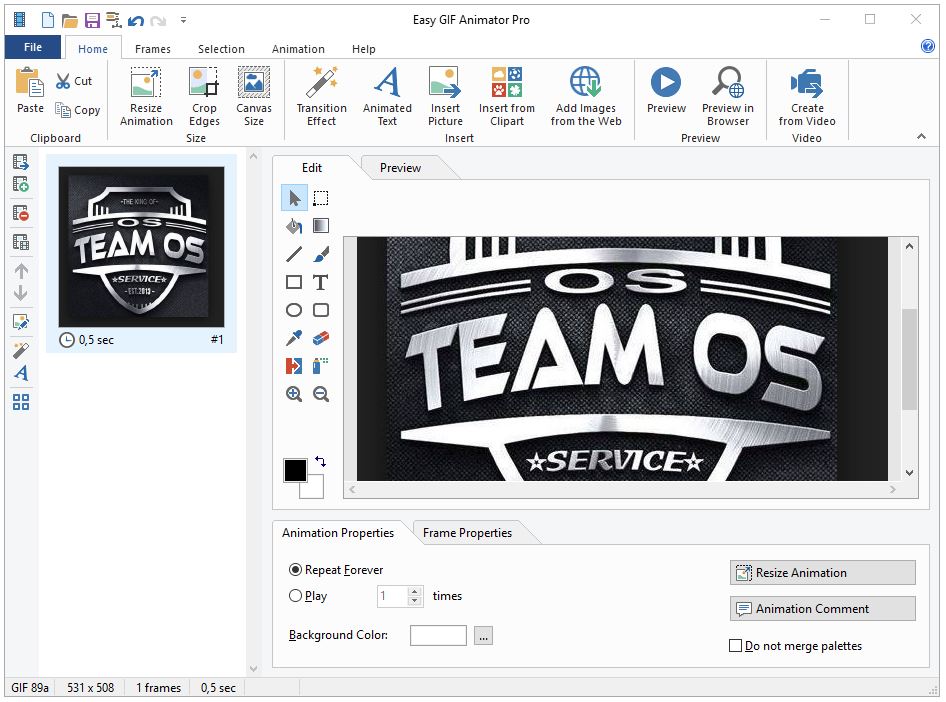946x702 pixels.
Task: Open the Canvas Size tool
Action: tap(253, 96)
